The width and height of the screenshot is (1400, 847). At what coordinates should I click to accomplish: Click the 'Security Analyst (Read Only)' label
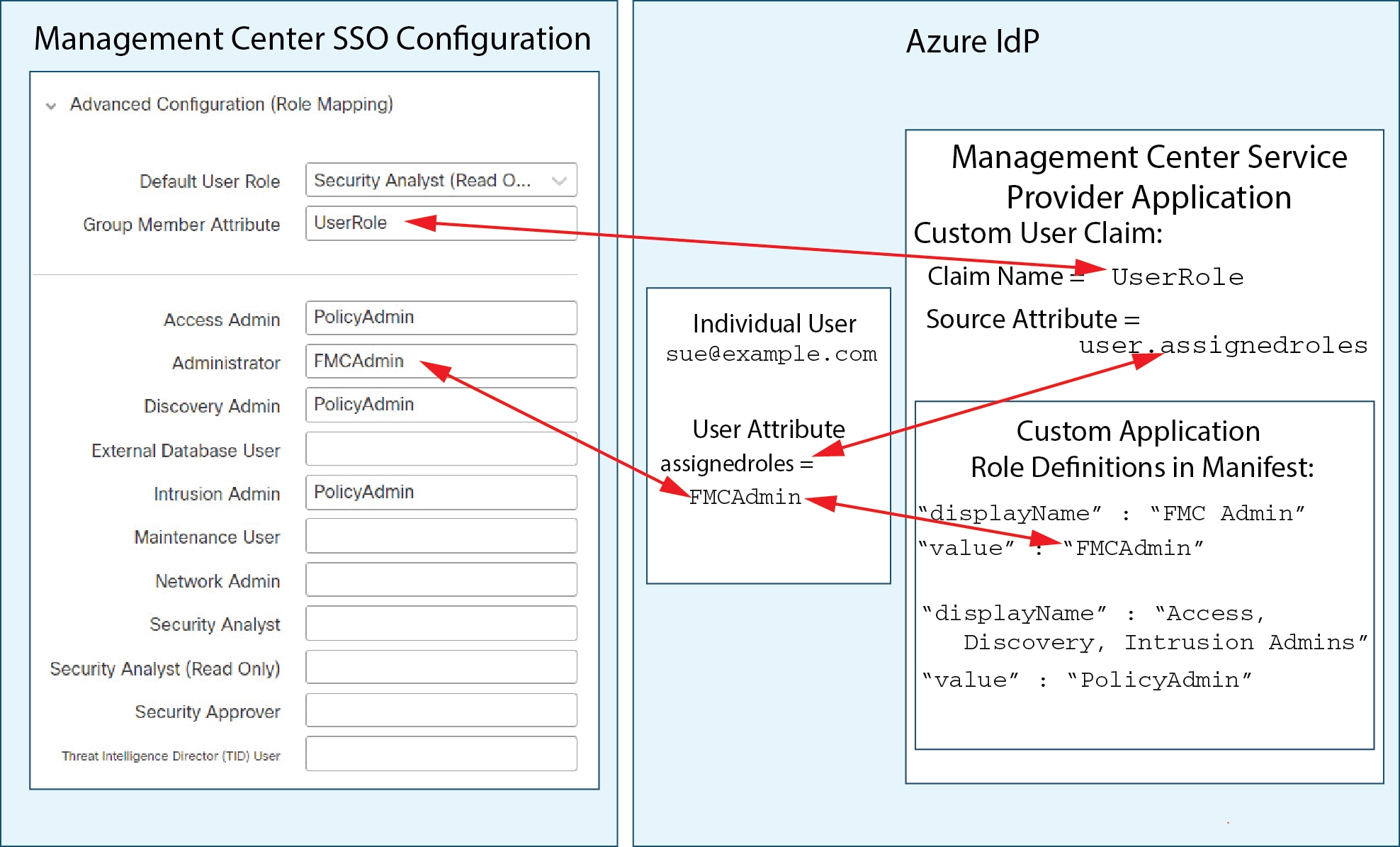point(165,668)
